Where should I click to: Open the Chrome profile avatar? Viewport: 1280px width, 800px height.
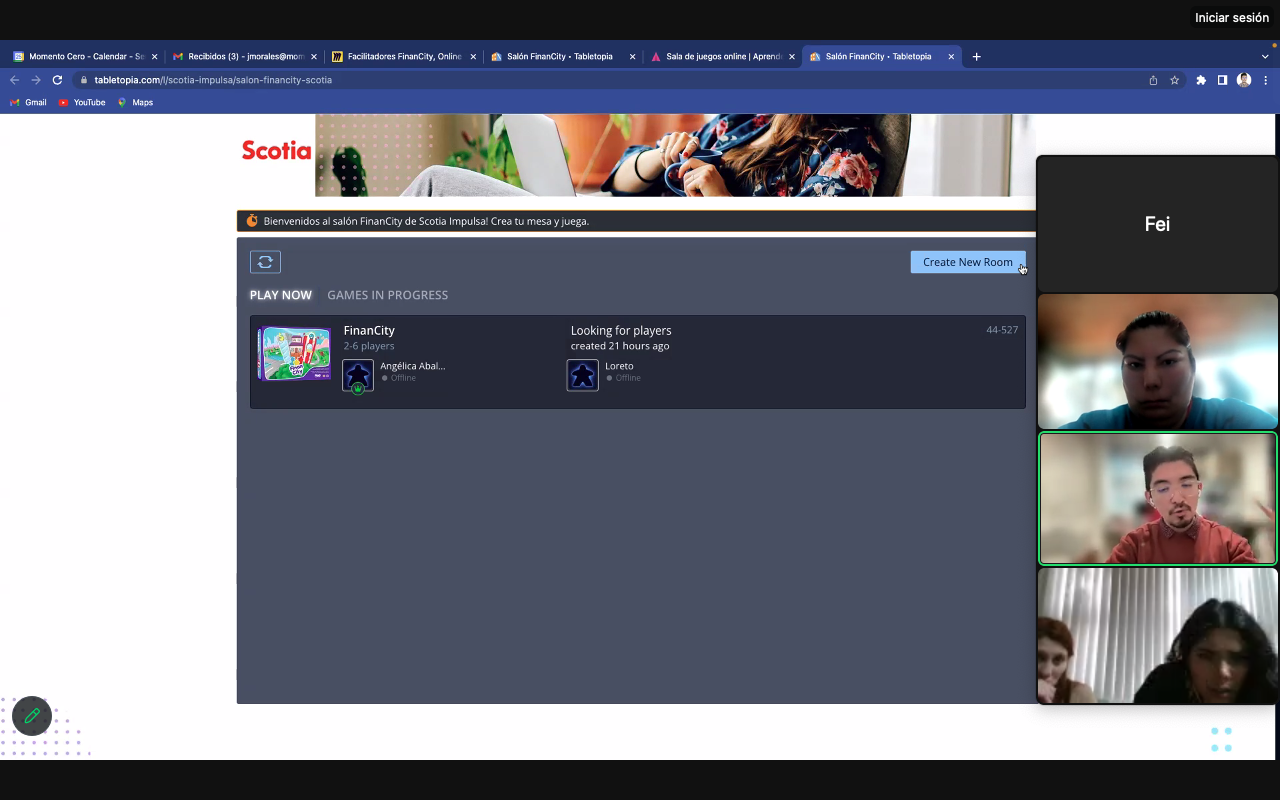[x=1244, y=80]
